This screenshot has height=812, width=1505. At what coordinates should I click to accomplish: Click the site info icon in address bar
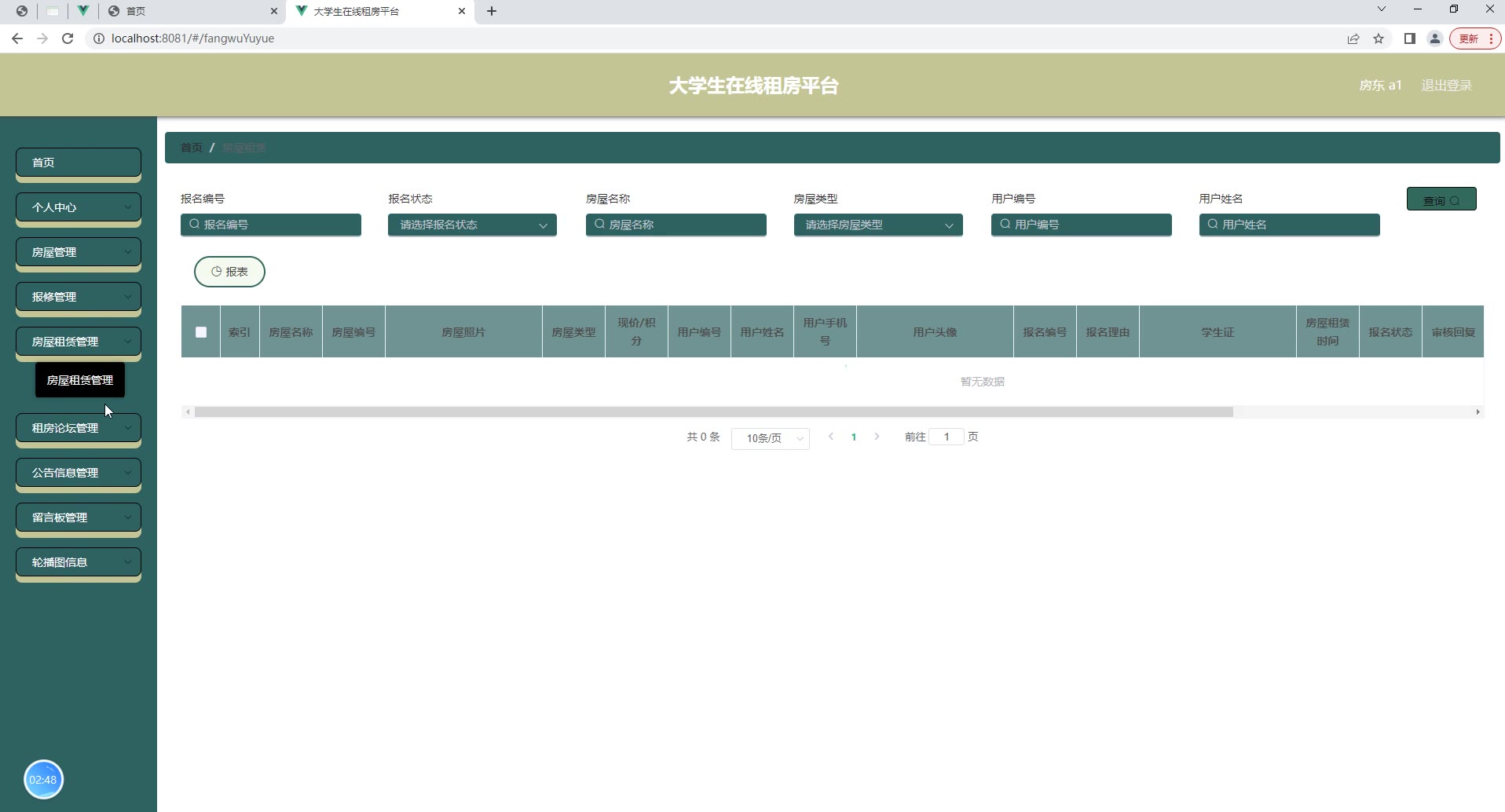99,38
